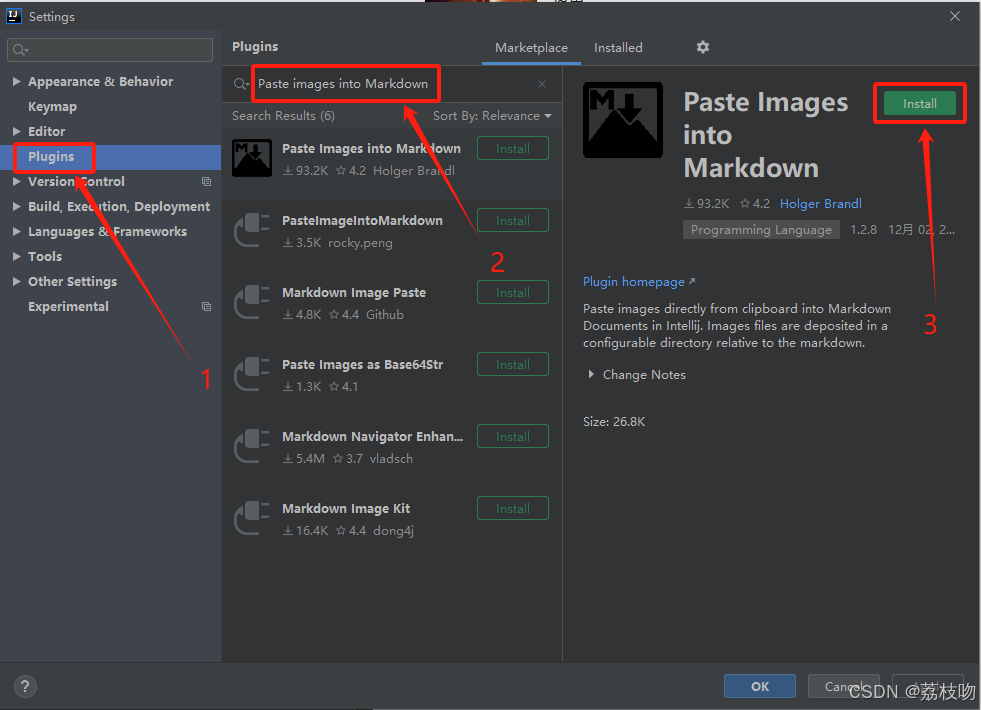Expand the Editor settings node
This screenshot has height=710, width=981.
(17, 131)
